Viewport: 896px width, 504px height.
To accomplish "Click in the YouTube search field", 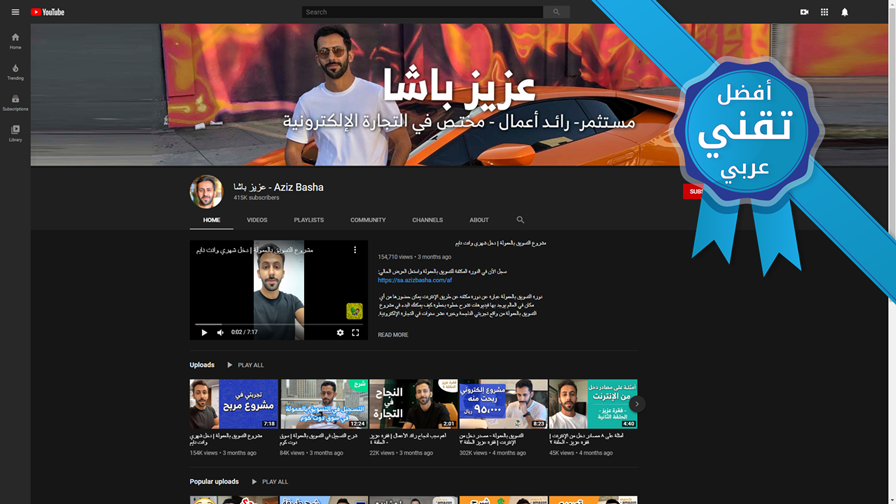I will 422,12.
